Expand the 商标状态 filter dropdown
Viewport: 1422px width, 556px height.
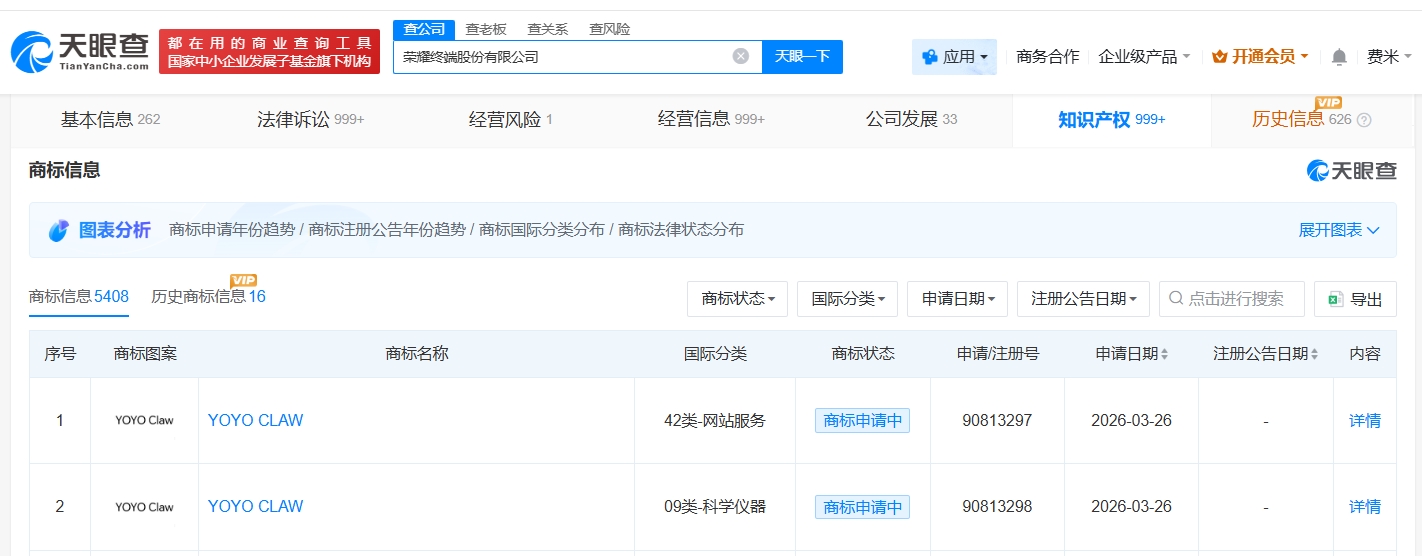click(737, 299)
